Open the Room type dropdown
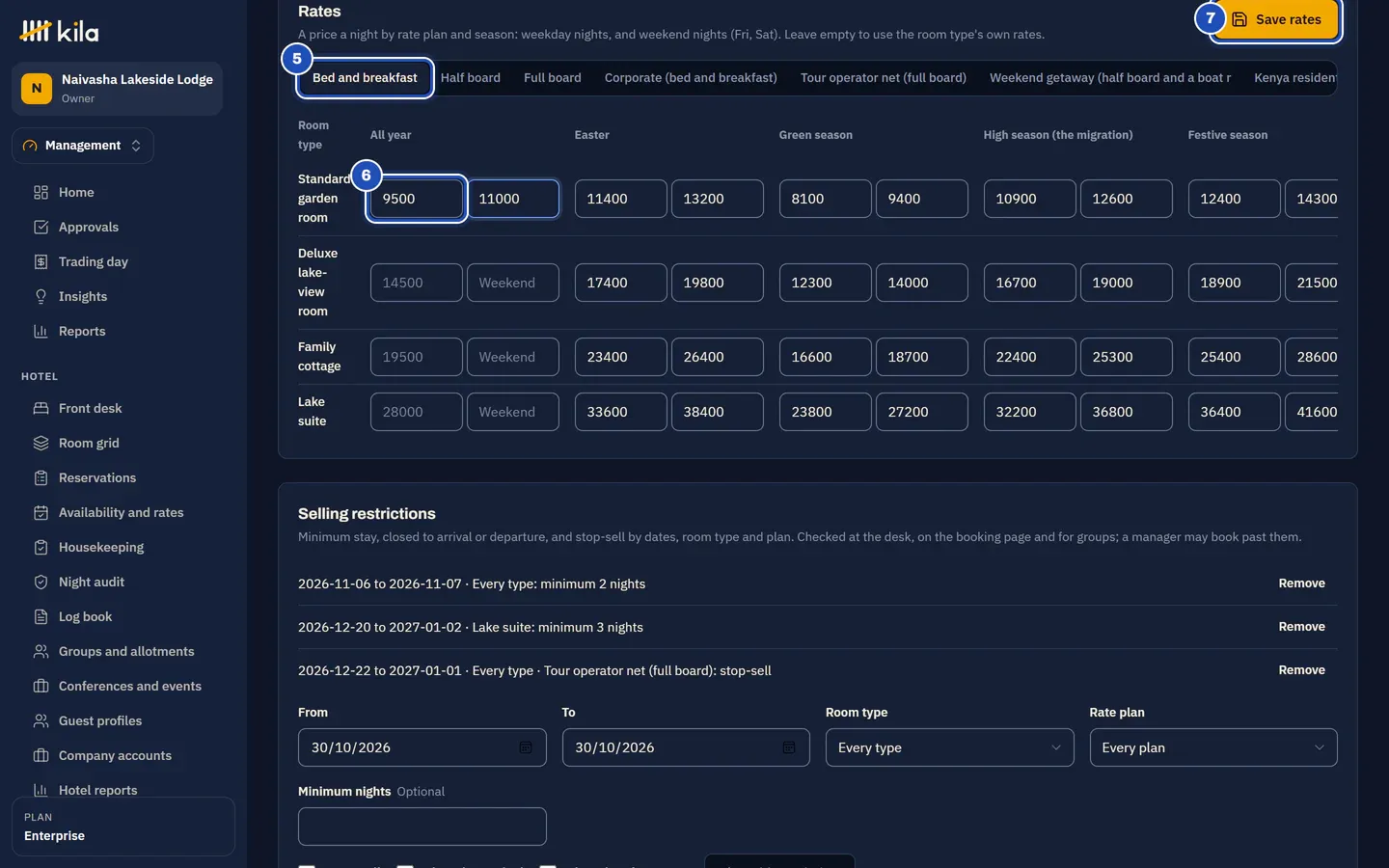 949,747
